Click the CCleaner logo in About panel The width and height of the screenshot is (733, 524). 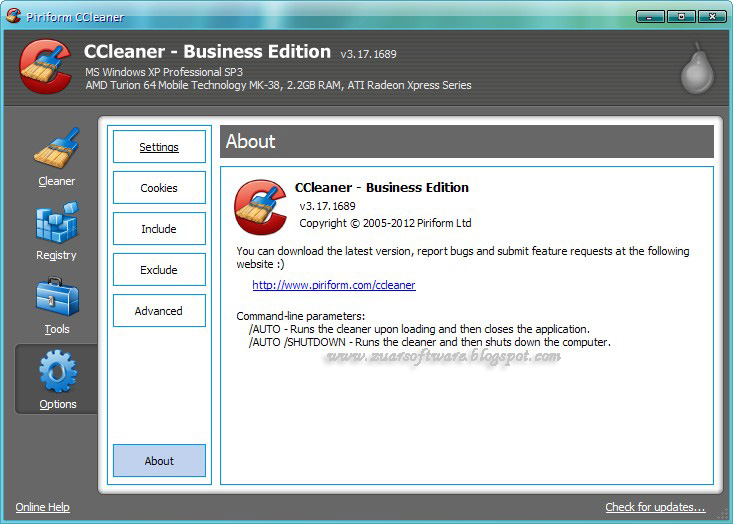[x=260, y=207]
